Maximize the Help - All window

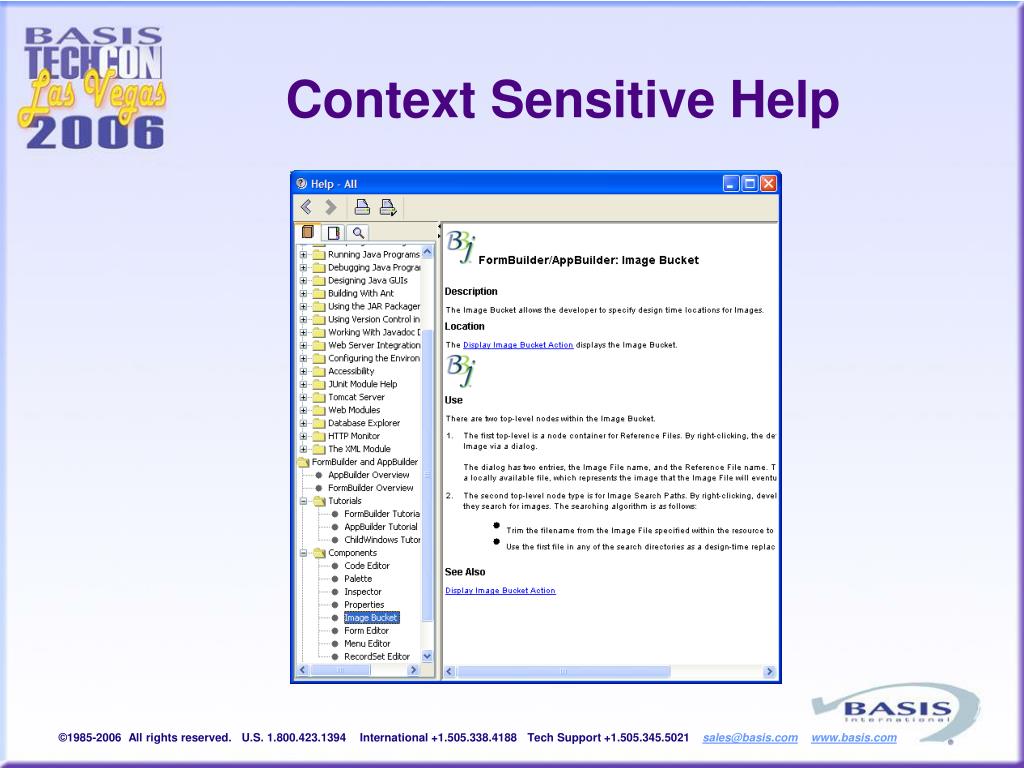(750, 184)
